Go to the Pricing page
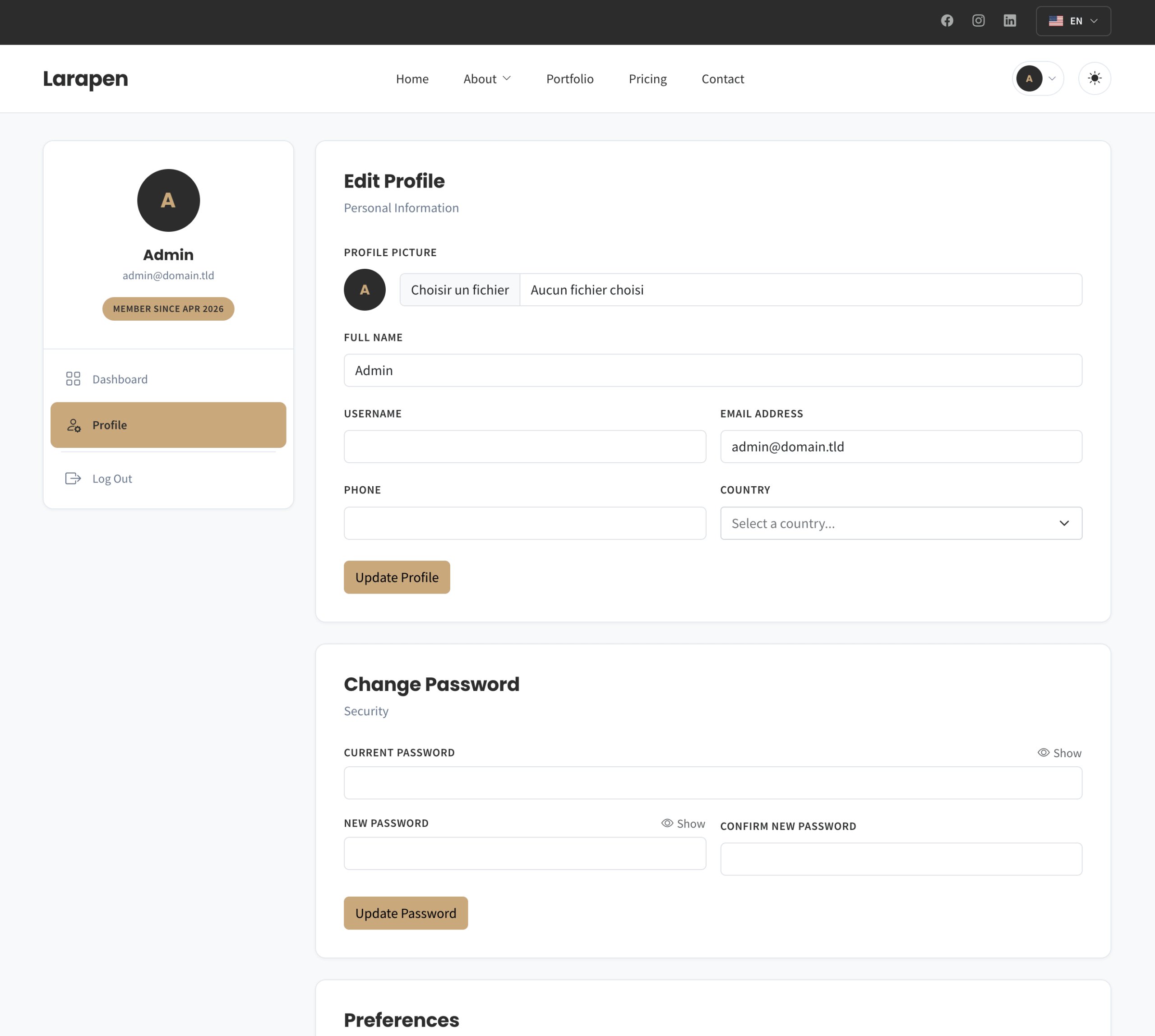The width and height of the screenshot is (1155, 1036). point(647,78)
